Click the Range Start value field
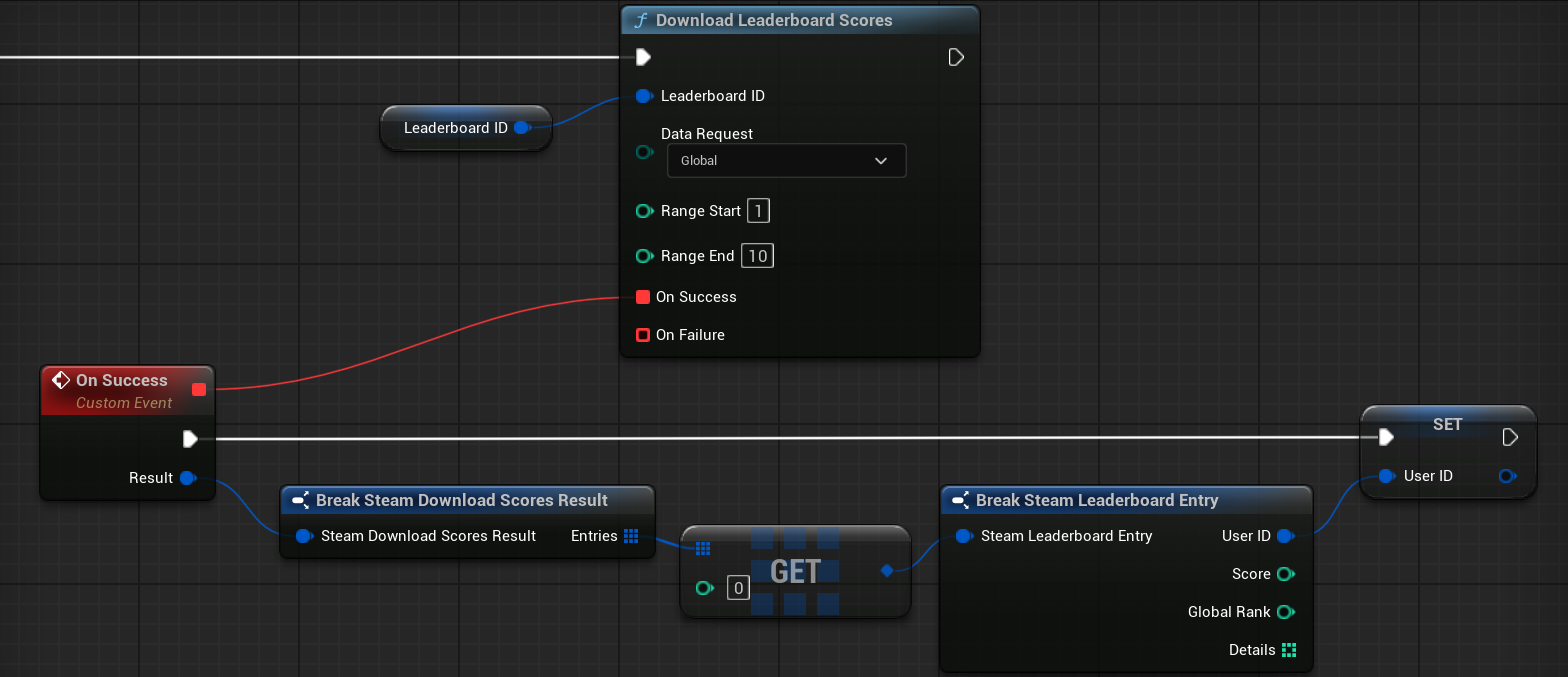 pos(758,211)
